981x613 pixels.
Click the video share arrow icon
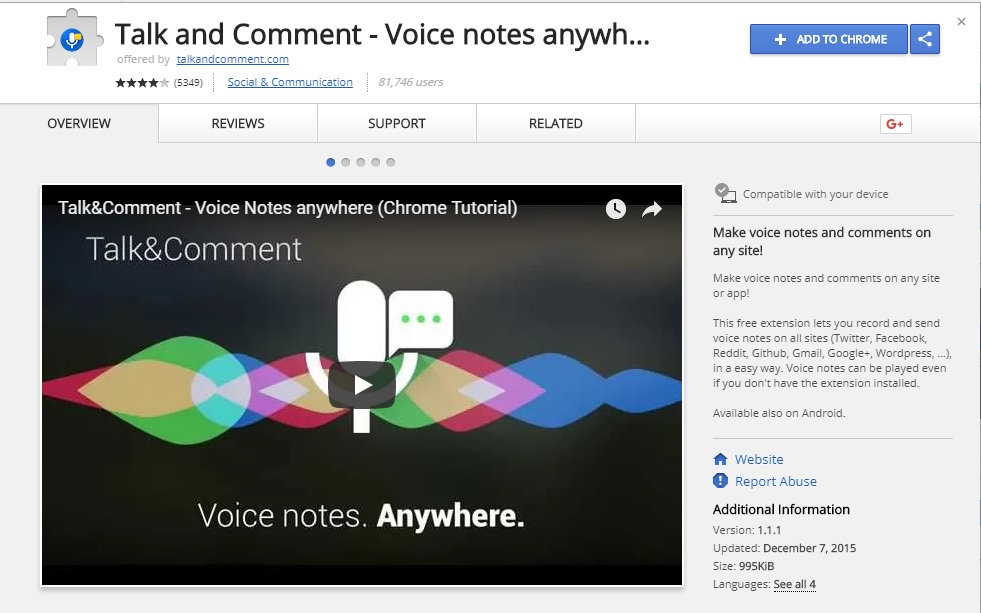pos(652,209)
